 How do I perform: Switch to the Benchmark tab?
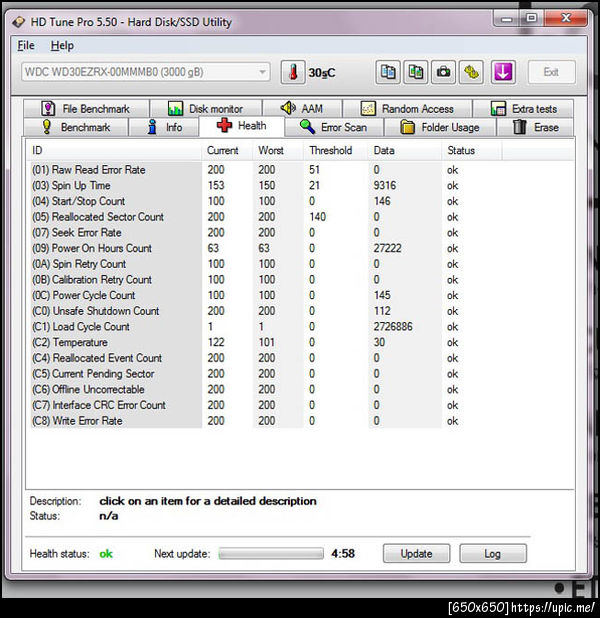pyautogui.click(x=76, y=127)
